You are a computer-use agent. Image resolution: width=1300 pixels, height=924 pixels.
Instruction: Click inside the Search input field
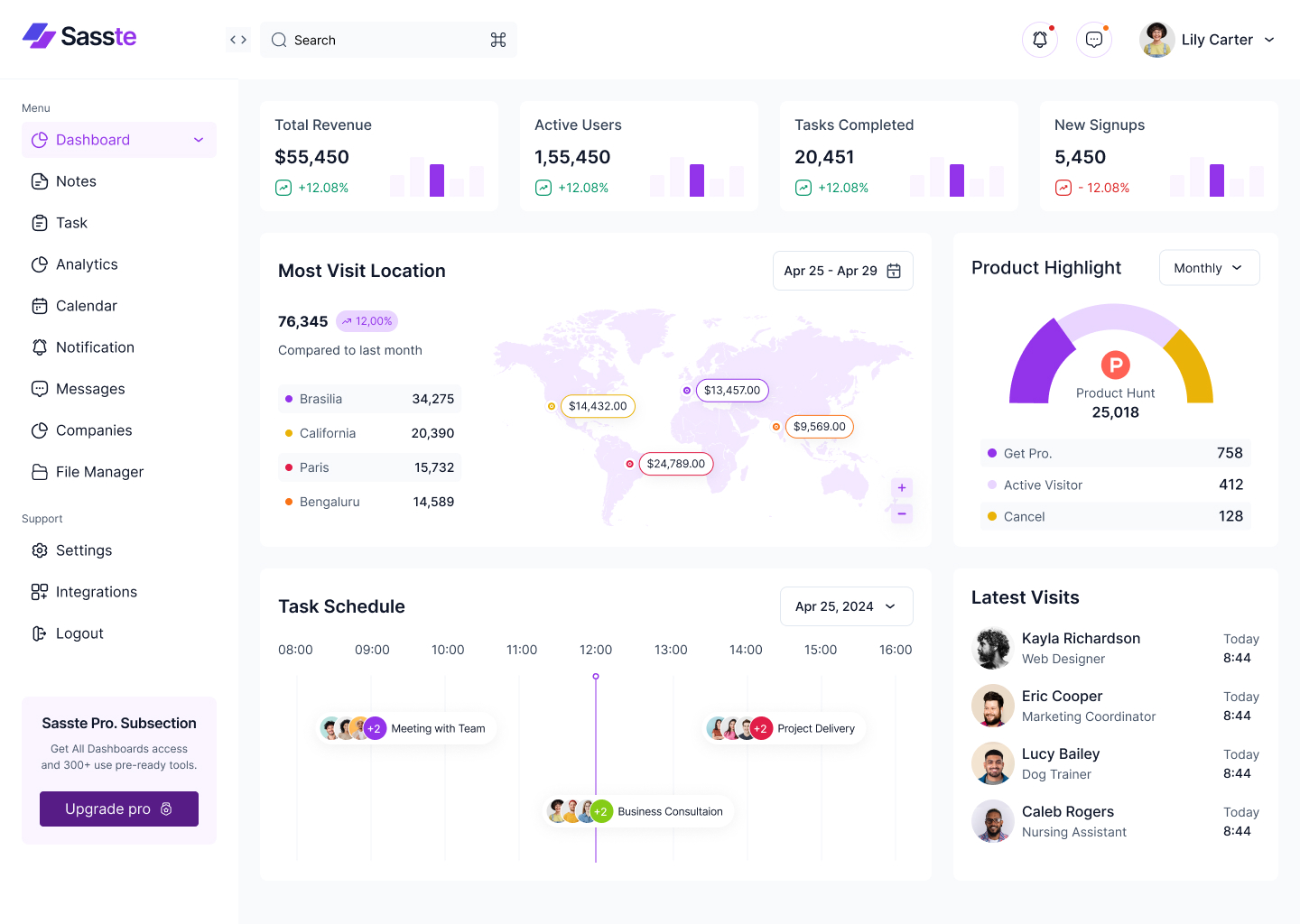point(379,40)
